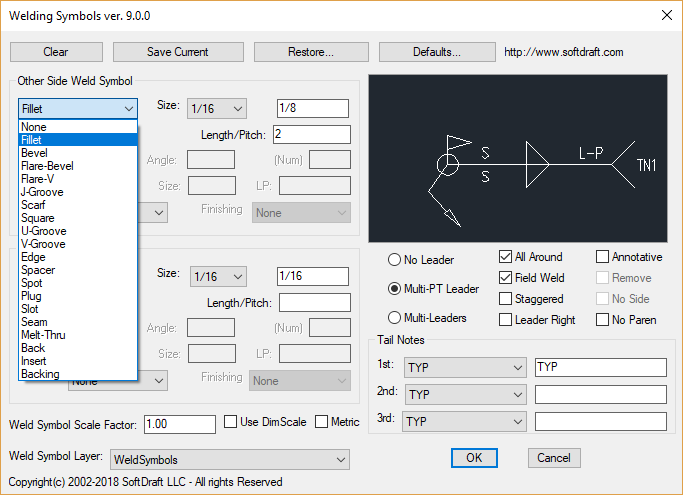Click Save Current button
The image size is (683, 495).
[x=178, y=52]
